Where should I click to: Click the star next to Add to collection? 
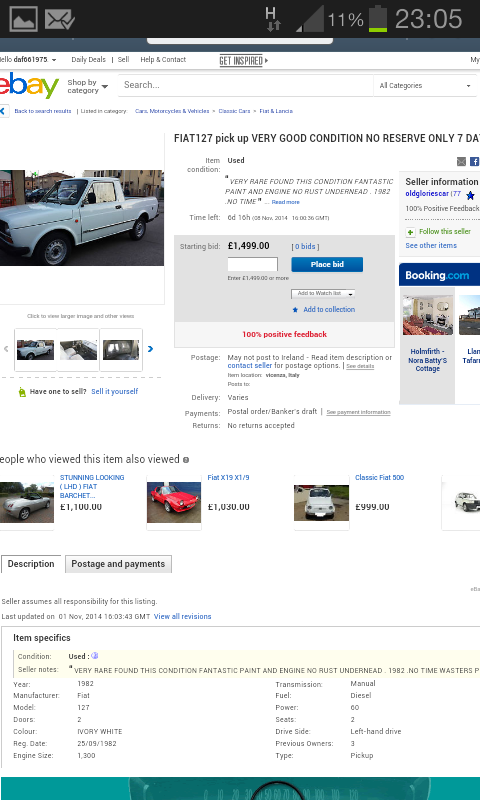tap(295, 310)
